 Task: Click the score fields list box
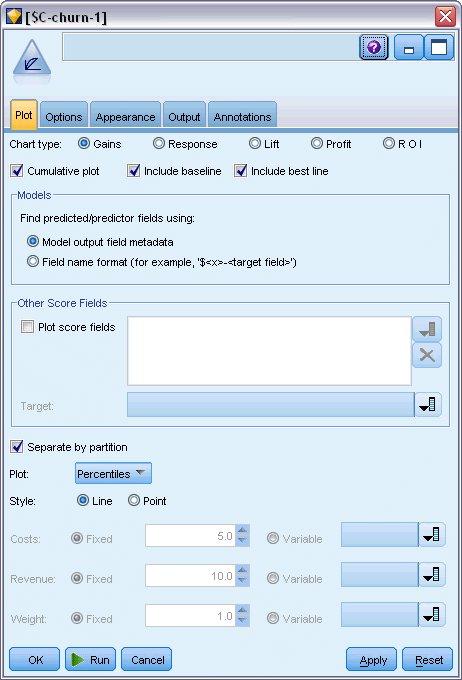coord(269,351)
